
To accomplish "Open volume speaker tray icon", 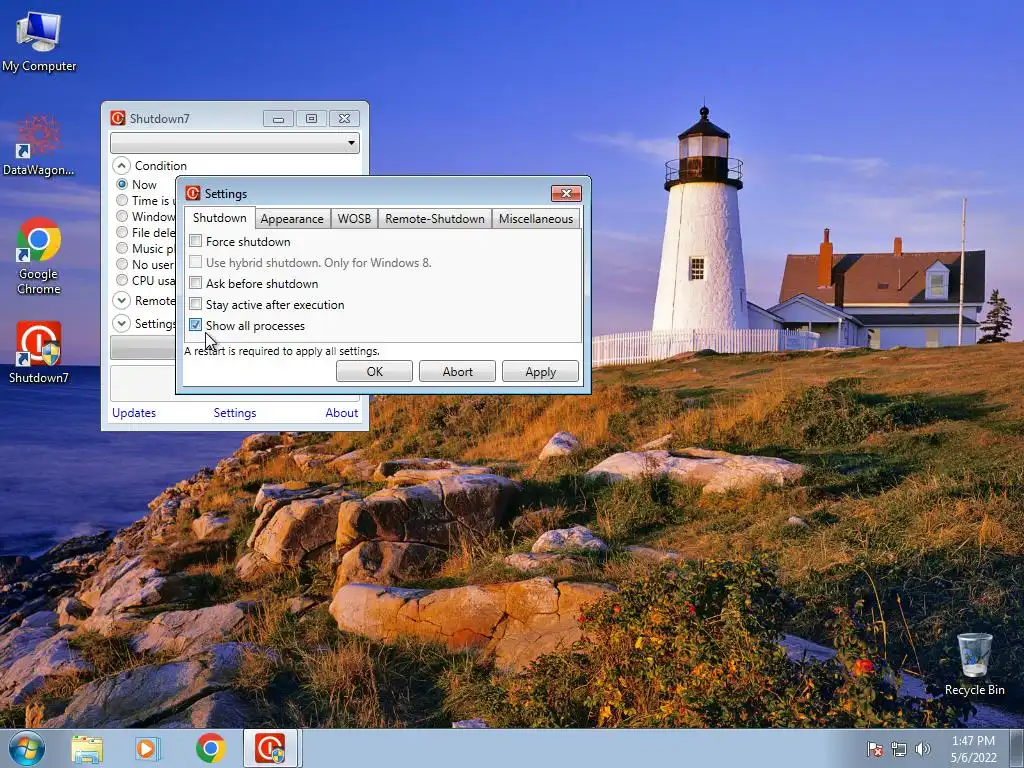I will 923,749.
